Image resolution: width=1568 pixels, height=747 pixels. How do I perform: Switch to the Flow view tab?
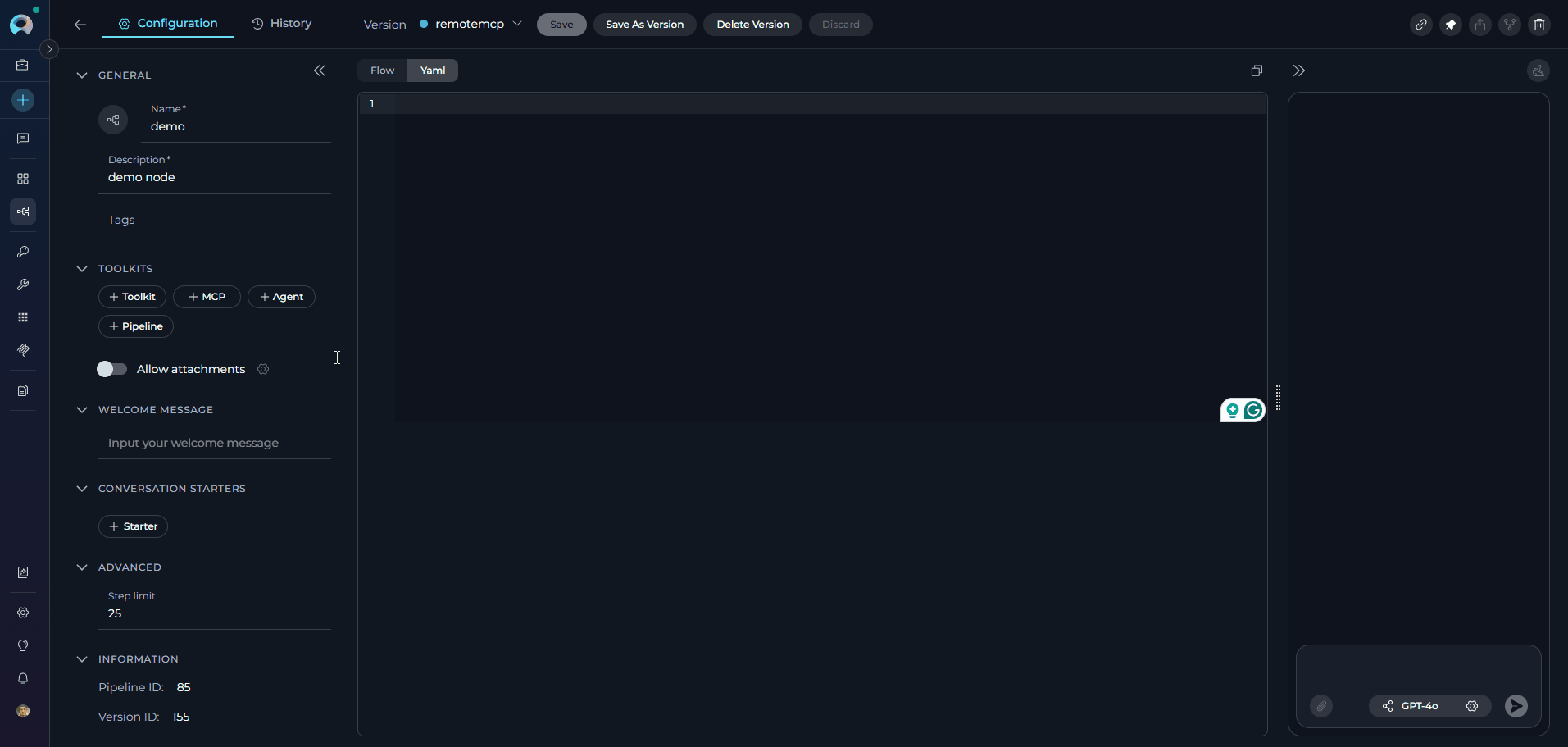coord(382,71)
